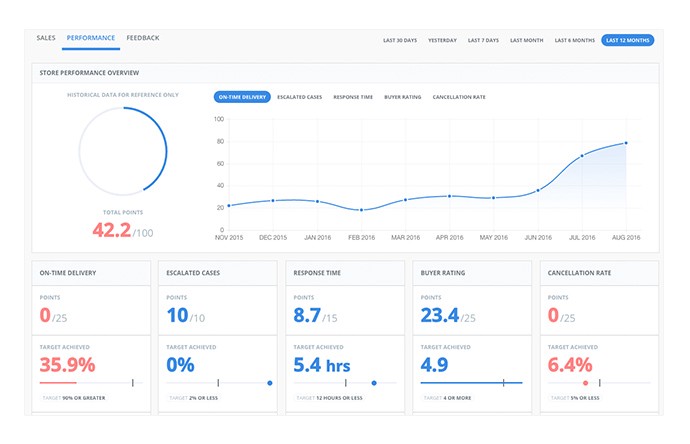Switch to the Feedback tab
Viewport: 690px width, 444px height.
coord(143,38)
